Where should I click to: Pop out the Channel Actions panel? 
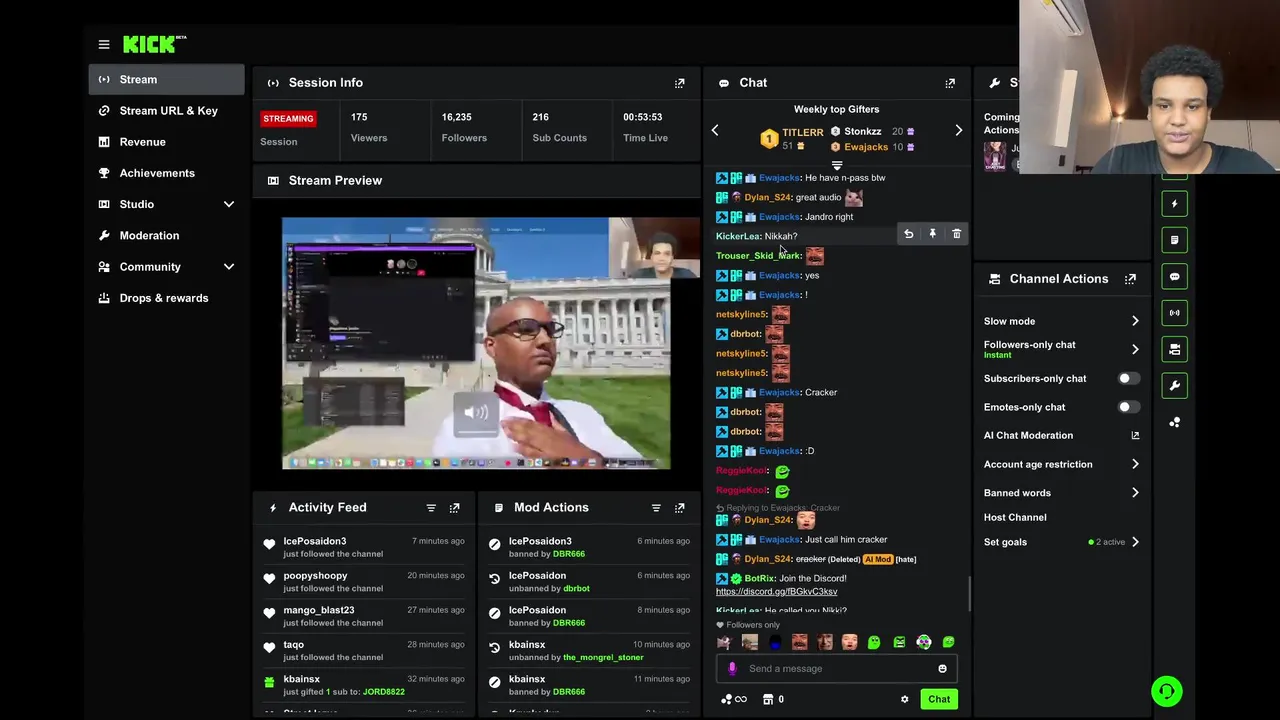[1130, 279]
